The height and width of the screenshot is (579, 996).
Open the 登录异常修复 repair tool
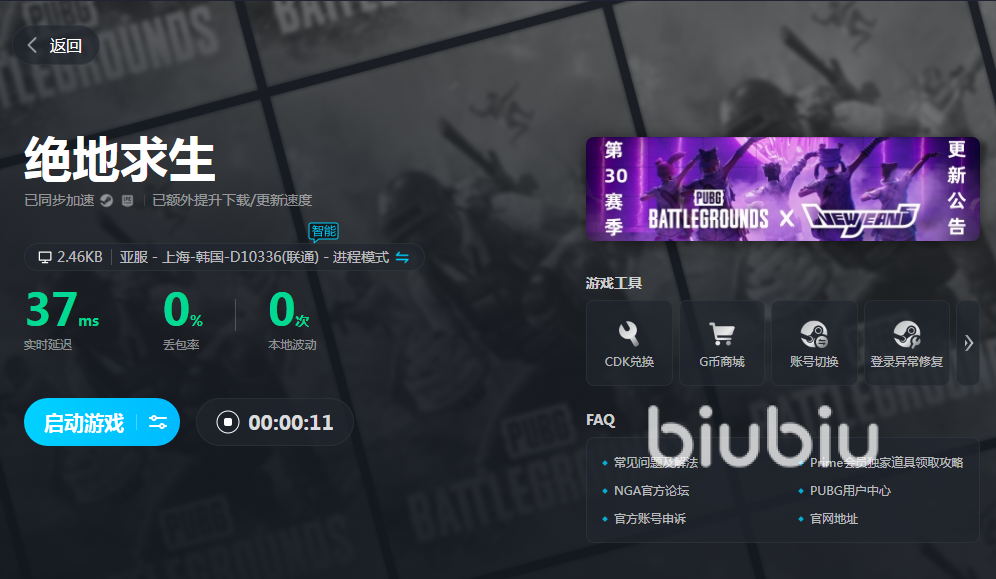coord(906,342)
